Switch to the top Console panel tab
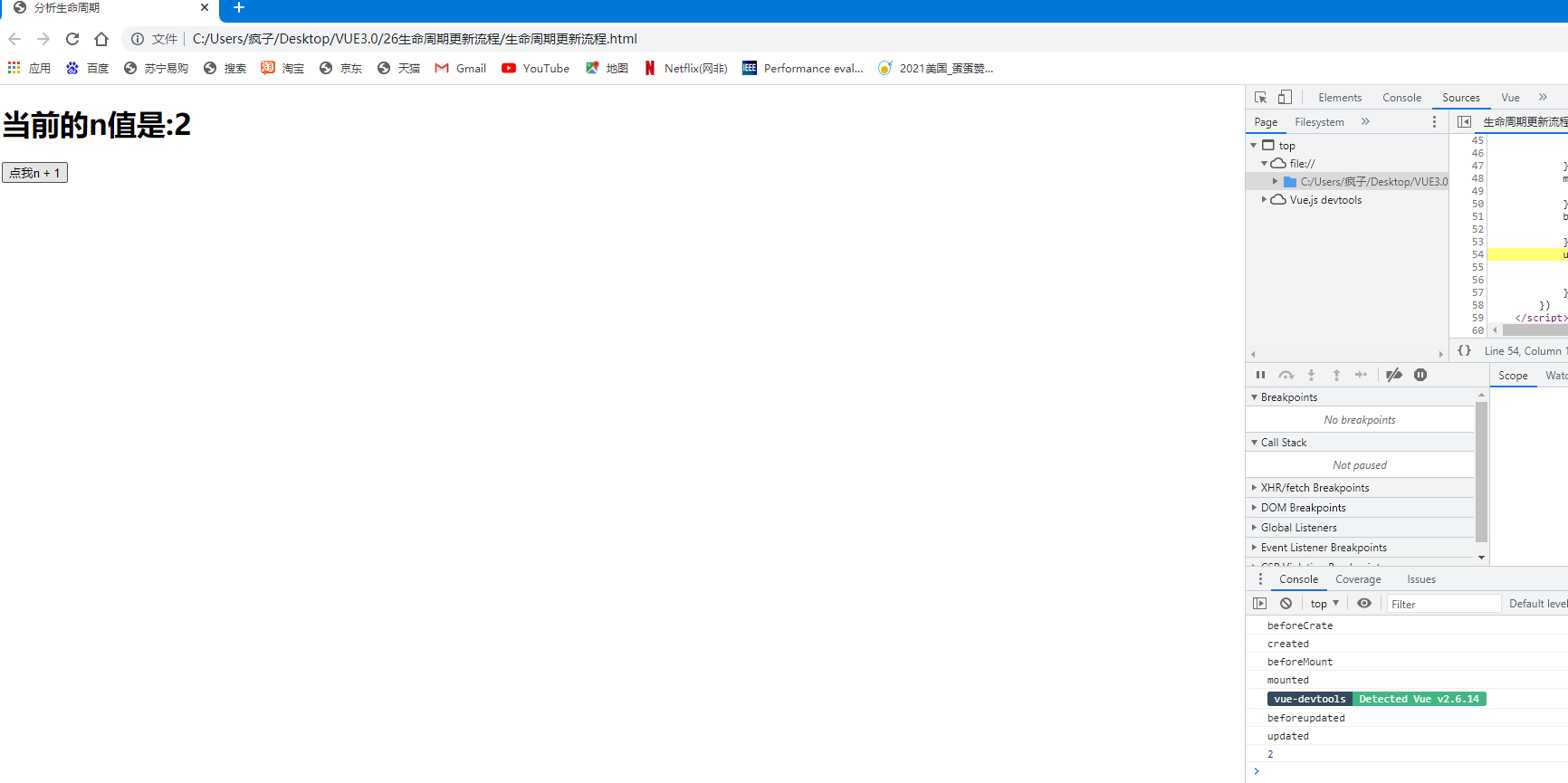The height and width of the screenshot is (783, 1568). point(1401,98)
